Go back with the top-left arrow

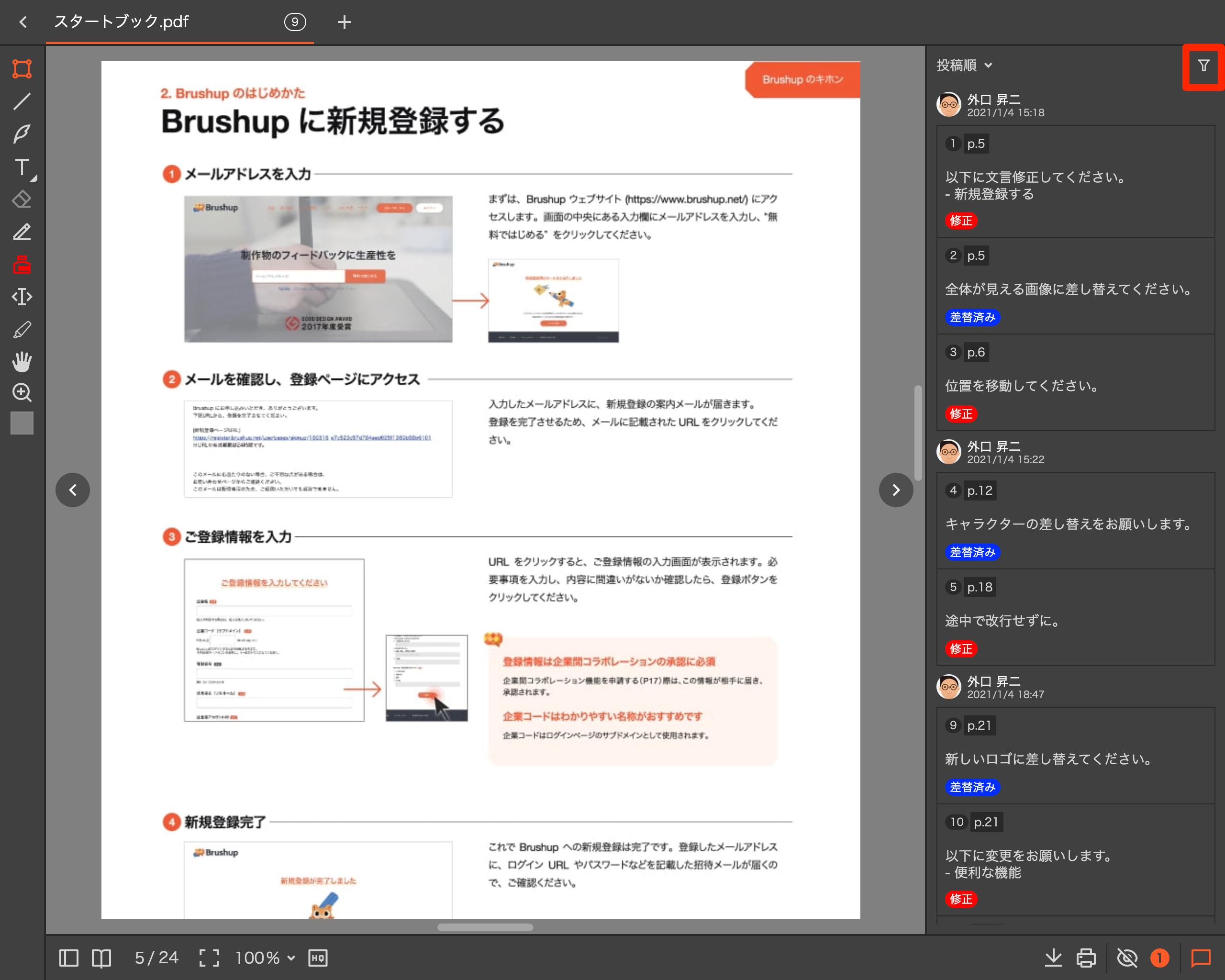23,22
